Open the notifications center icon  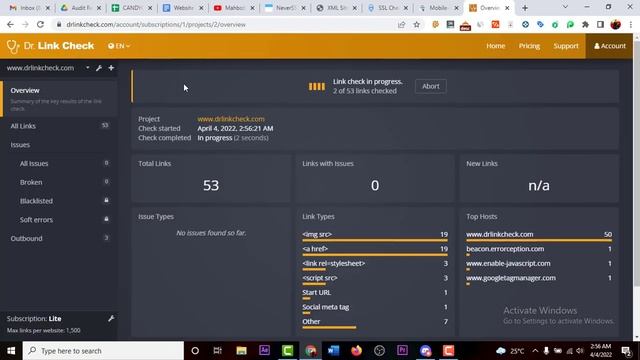point(626,351)
